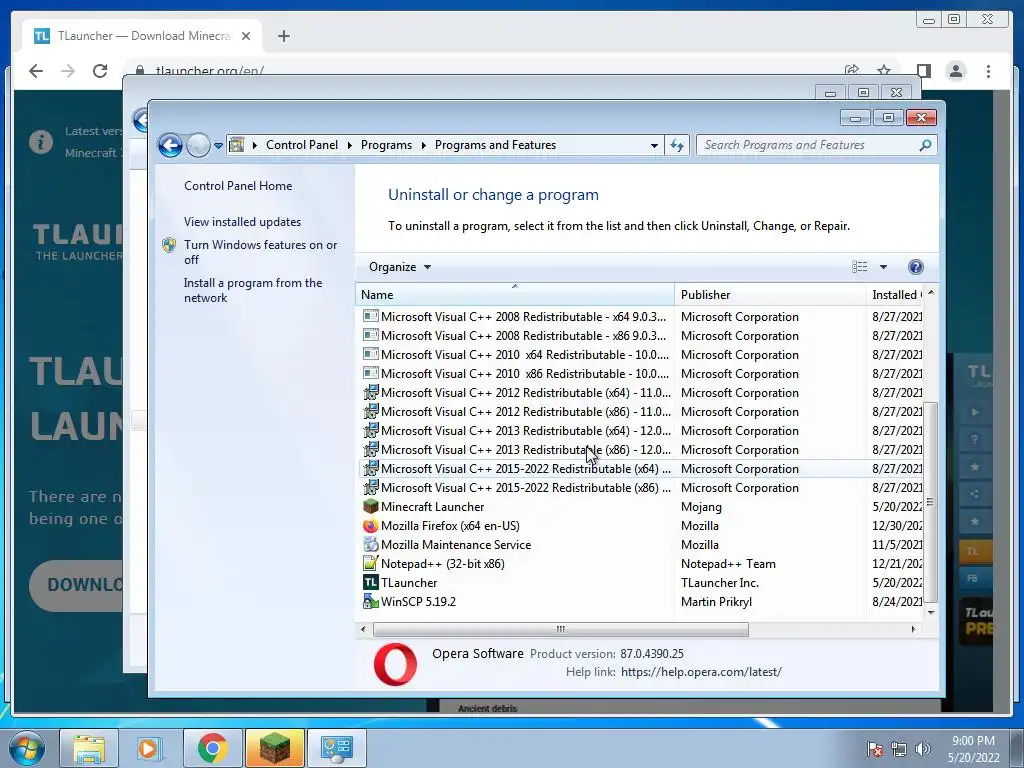This screenshot has width=1024, height=768.
Task: Open the Opera help link URL
Action: tap(701, 671)
